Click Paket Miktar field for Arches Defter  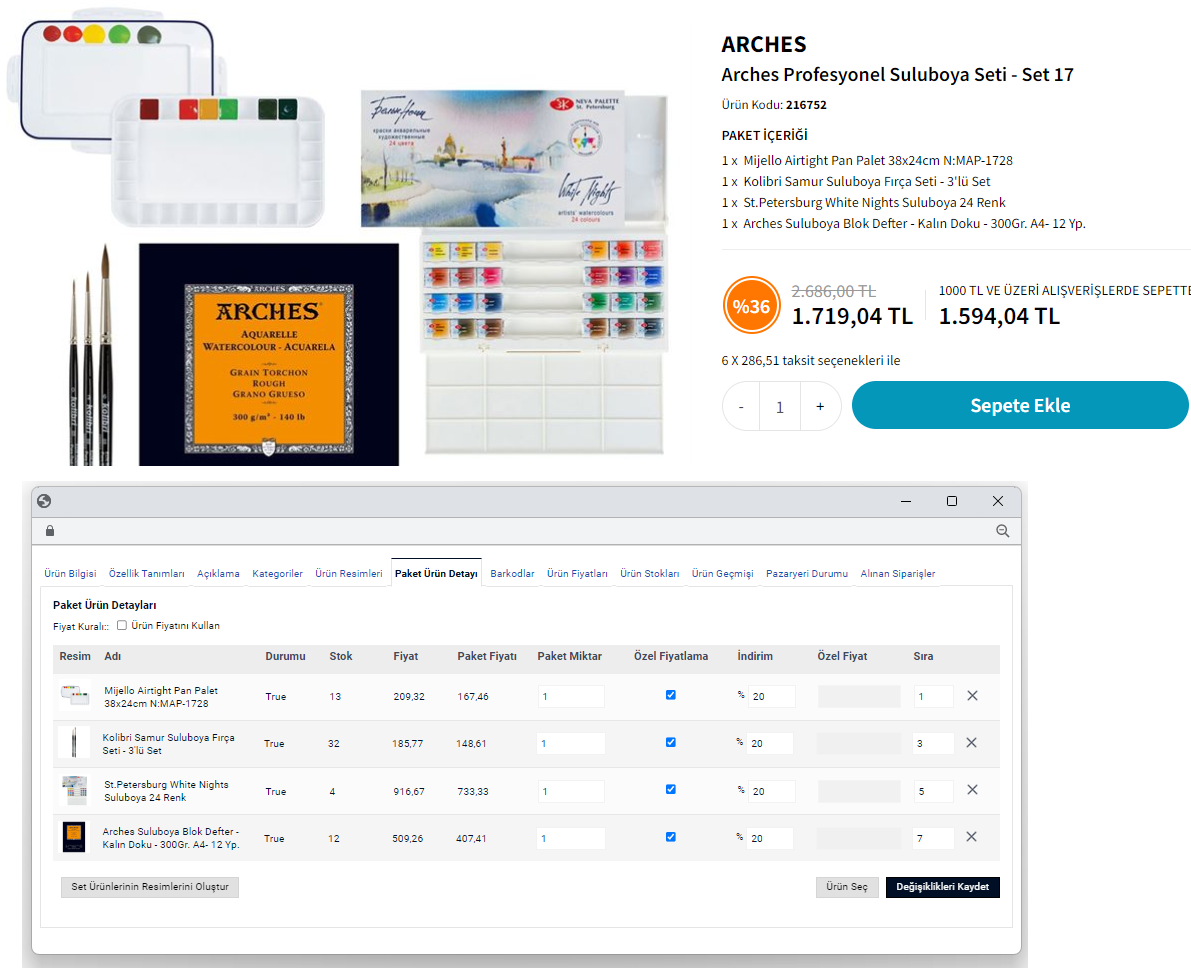pyautogui.click(x=571, y=838)
